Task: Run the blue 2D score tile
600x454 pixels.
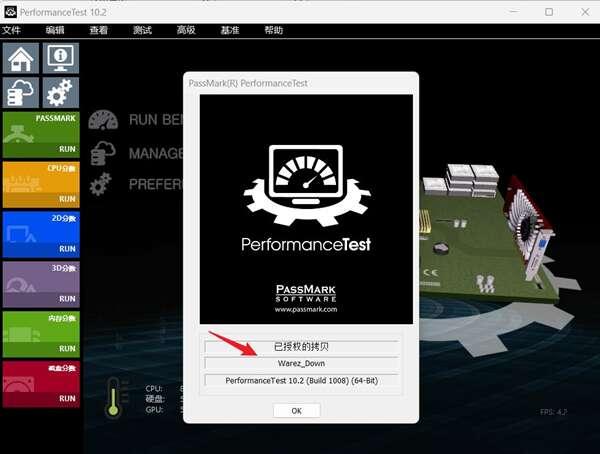Action: pos(41,234)
